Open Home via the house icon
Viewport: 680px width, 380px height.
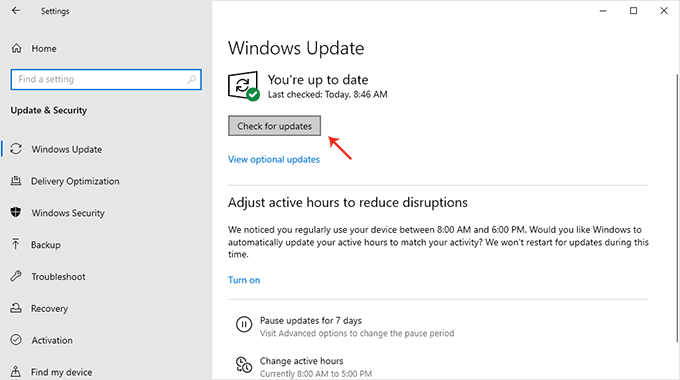[16, 48]
